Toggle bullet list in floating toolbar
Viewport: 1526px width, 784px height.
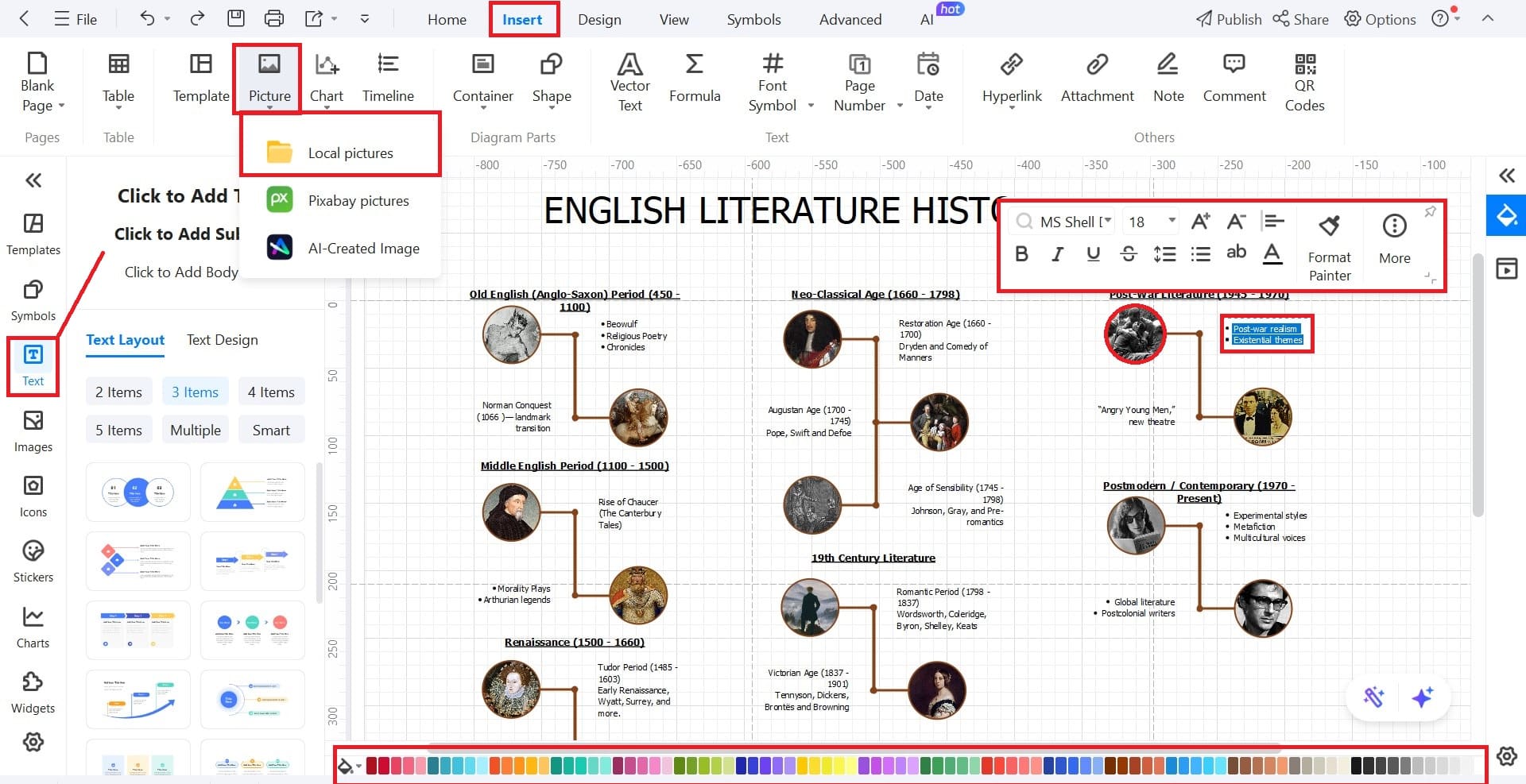pyautogui.click(x=1200, y=253)
